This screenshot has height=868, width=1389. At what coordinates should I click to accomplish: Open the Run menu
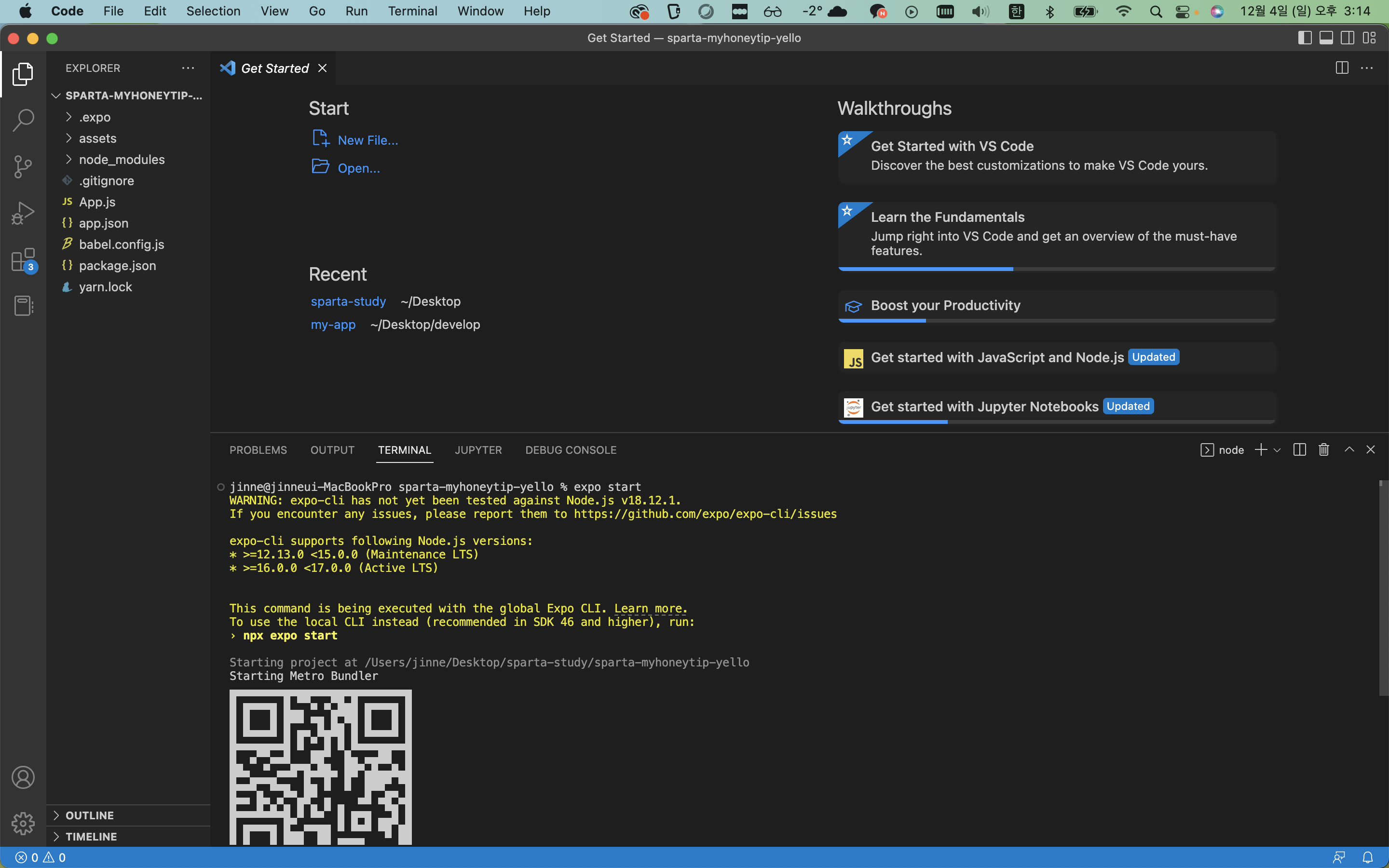point(356,12)
